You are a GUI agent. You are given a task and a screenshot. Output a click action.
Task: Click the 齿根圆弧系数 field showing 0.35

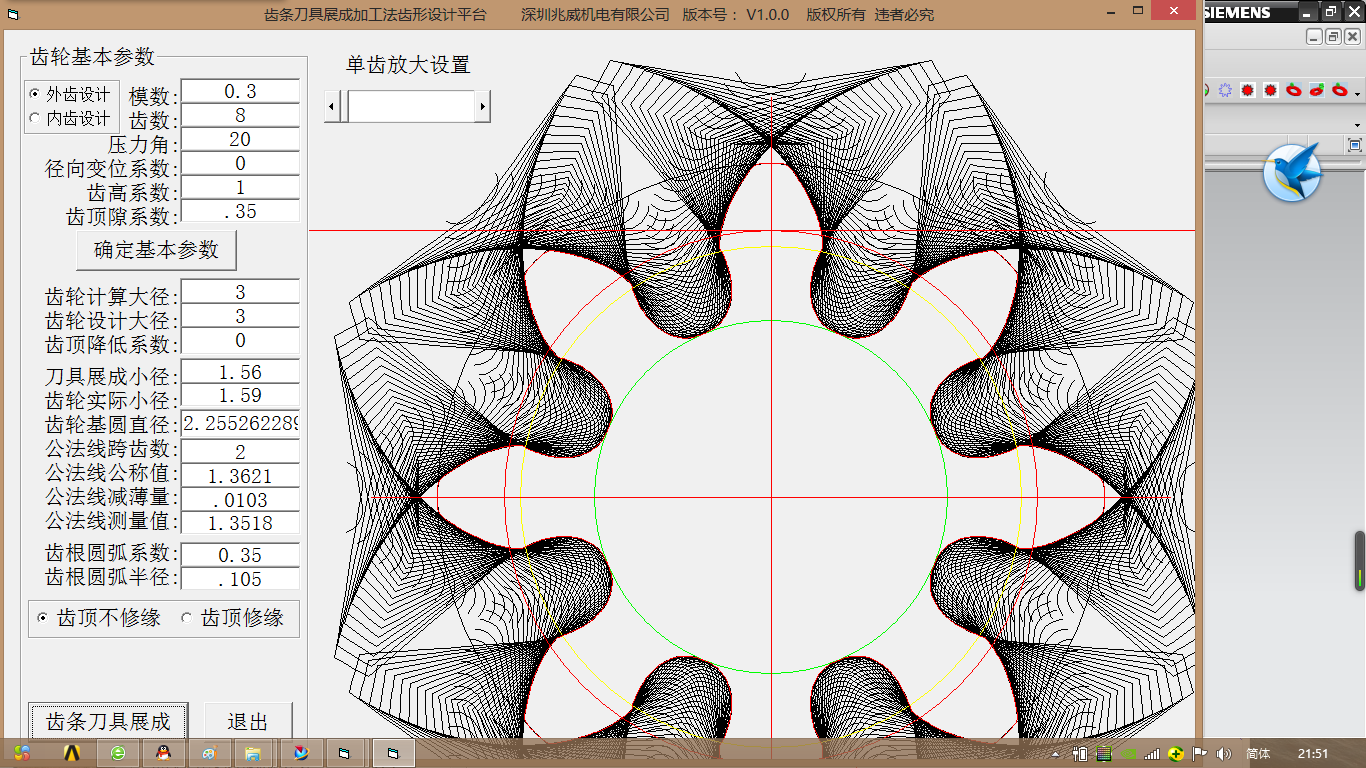pos(240,555)
